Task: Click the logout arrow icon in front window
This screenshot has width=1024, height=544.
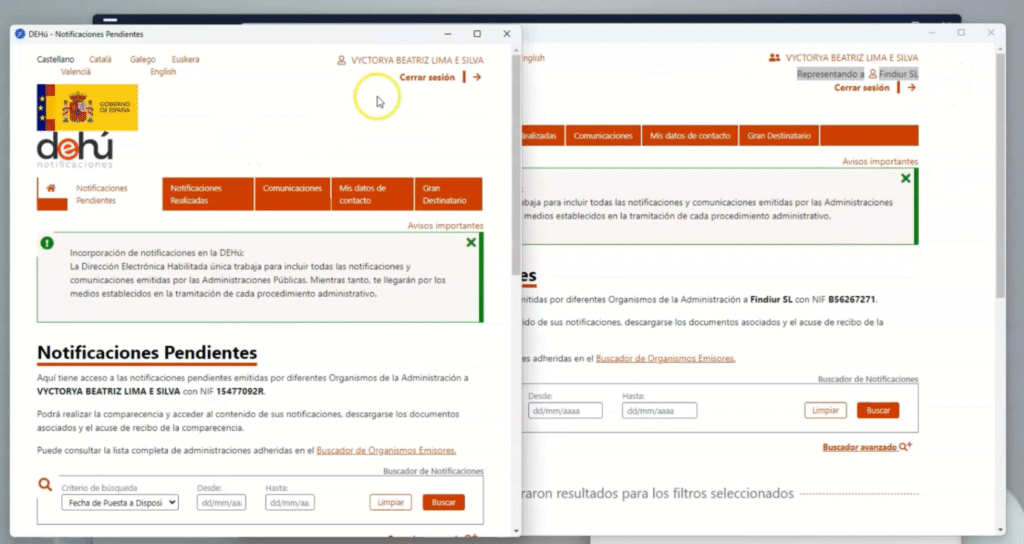Action: tap(477, 77)
